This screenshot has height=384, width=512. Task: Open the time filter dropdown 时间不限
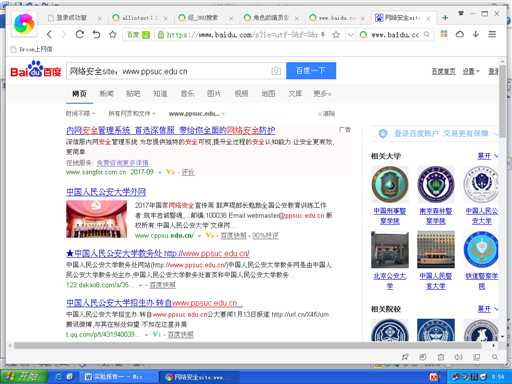[80, 114]
